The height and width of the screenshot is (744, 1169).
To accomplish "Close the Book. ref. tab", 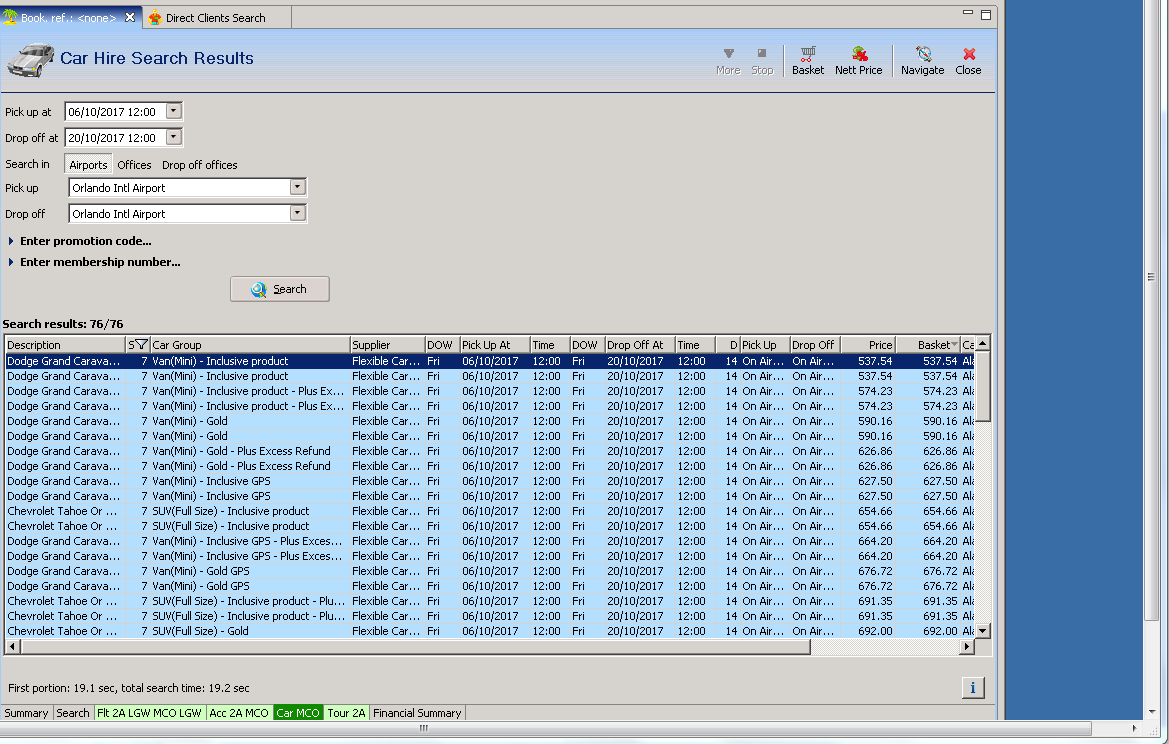I will pos(130,17).
